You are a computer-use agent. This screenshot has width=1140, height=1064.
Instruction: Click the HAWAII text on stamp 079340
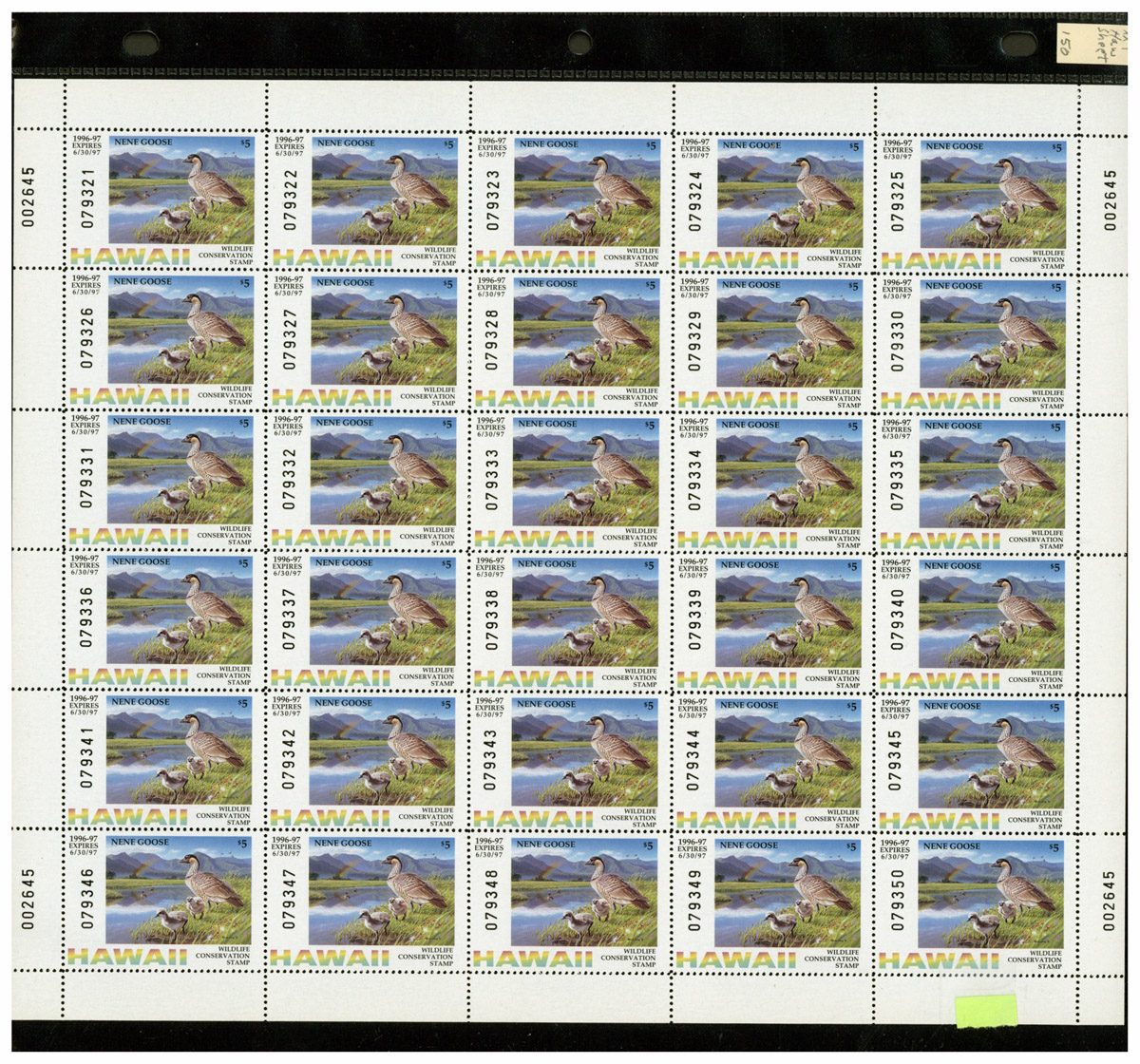click(938, 680)
